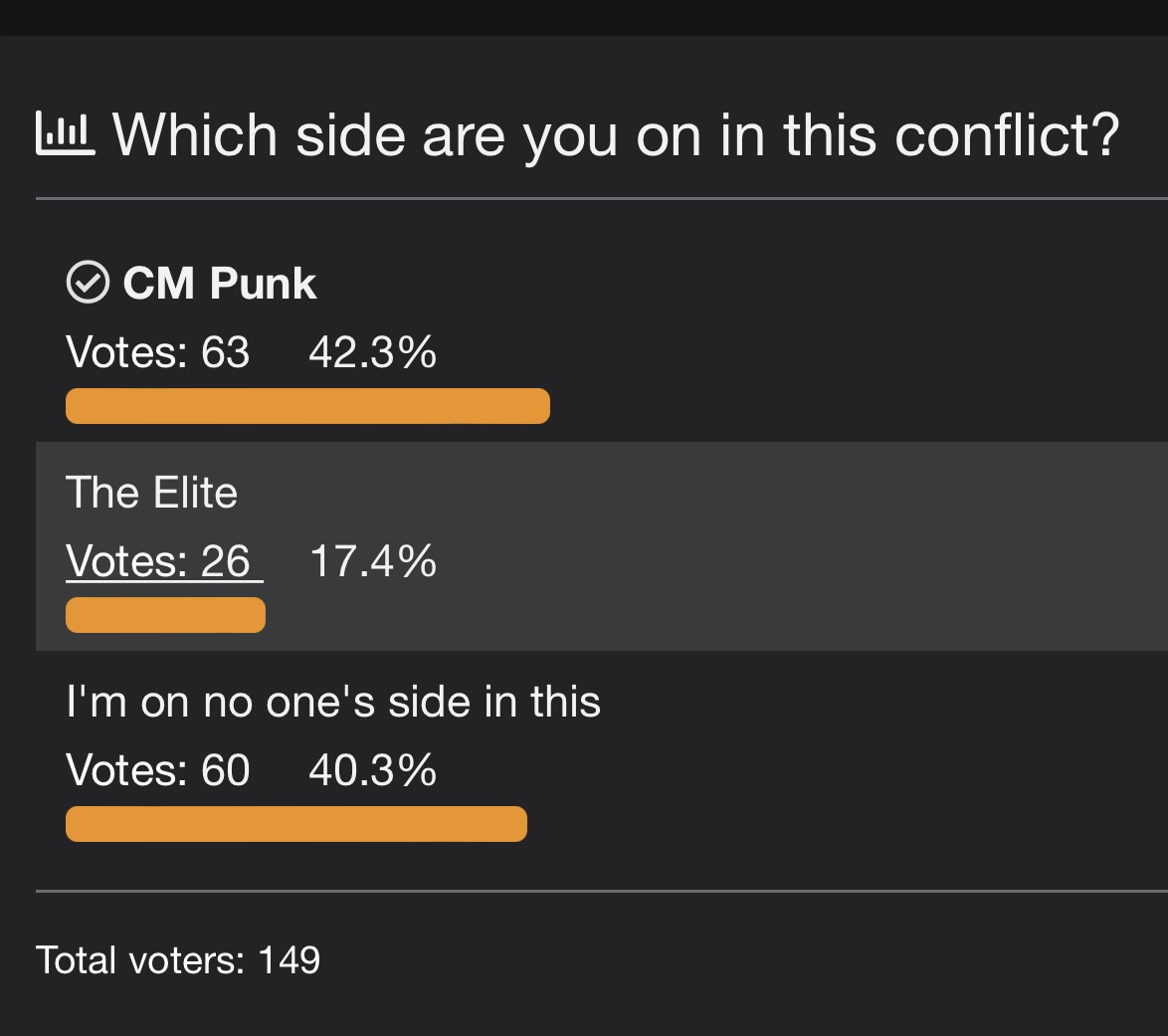The height and width of the screenshot is (1036, 1168).
Task: Click the checkmark circle beside CM Punk
Action: tap(87, 284)
